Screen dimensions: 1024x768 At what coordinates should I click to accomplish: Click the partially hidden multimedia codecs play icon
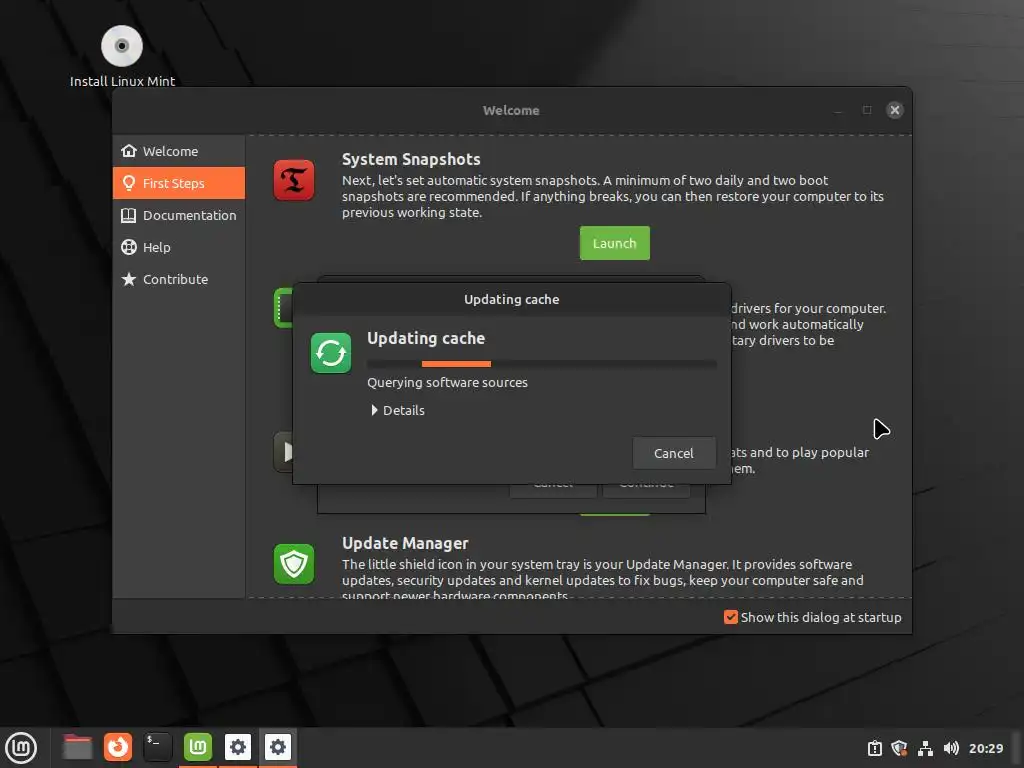click(283, 451)
